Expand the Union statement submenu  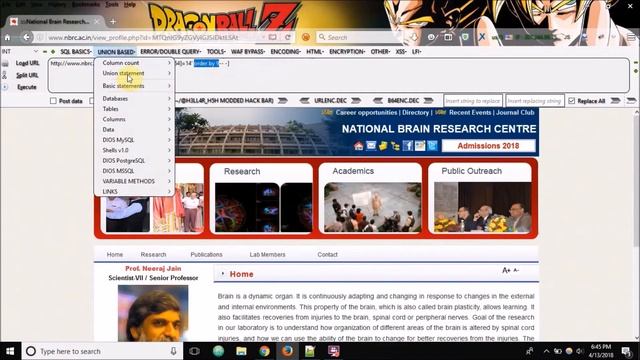[135, 73]
